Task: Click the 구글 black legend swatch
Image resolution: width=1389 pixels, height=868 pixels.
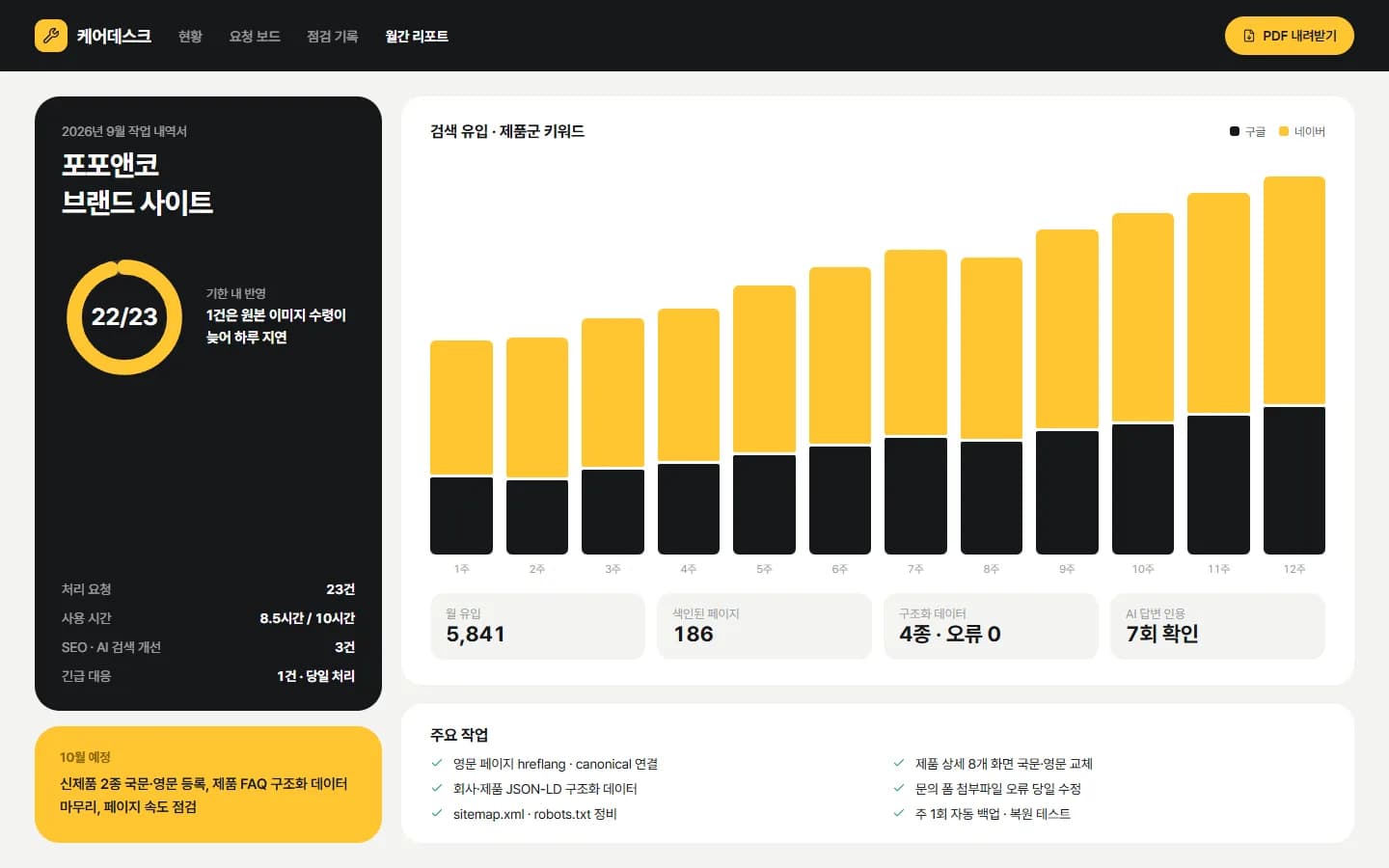Action: click(x=1235, y=131)
